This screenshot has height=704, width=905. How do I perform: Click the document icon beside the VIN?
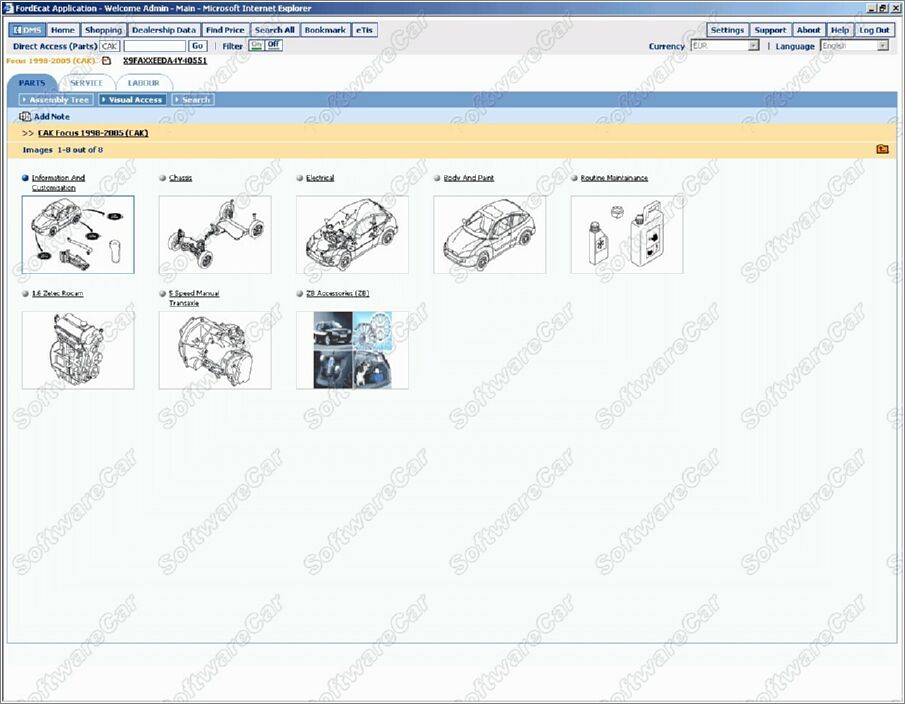pyautogui.click(x=108, y=61)
